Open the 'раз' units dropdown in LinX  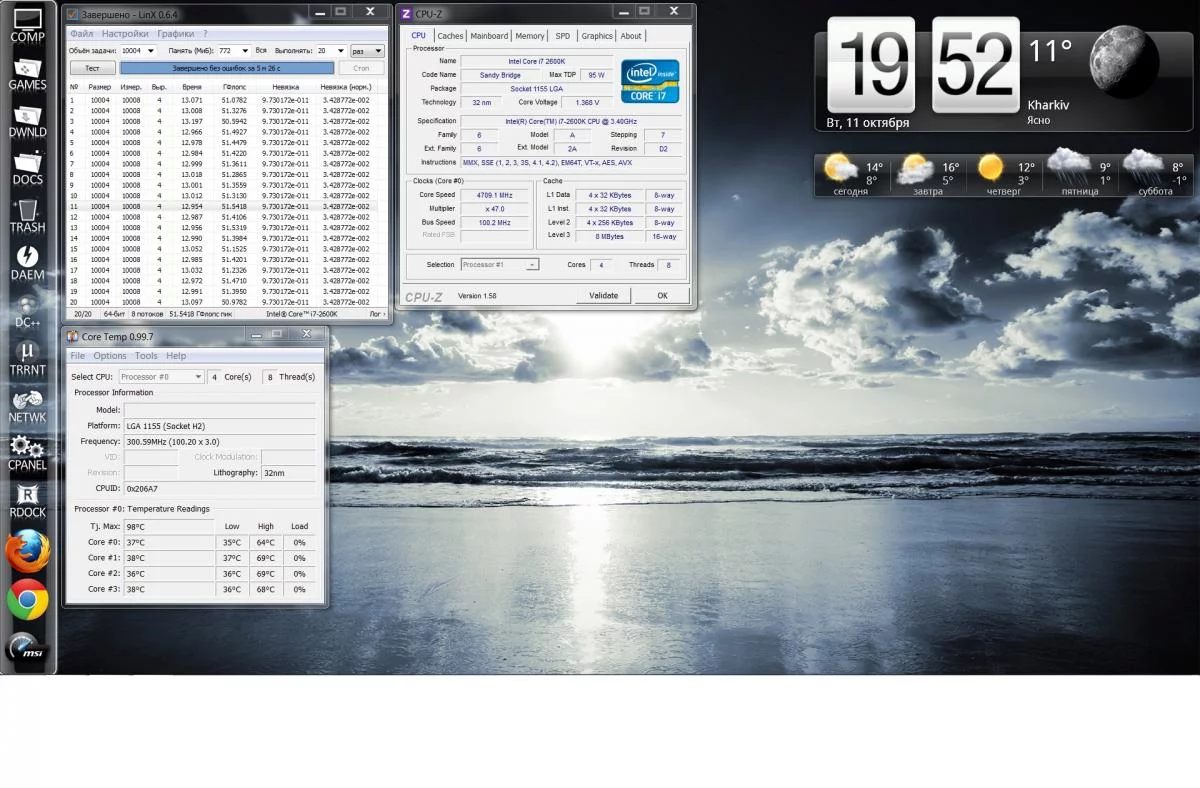[378, 51]
